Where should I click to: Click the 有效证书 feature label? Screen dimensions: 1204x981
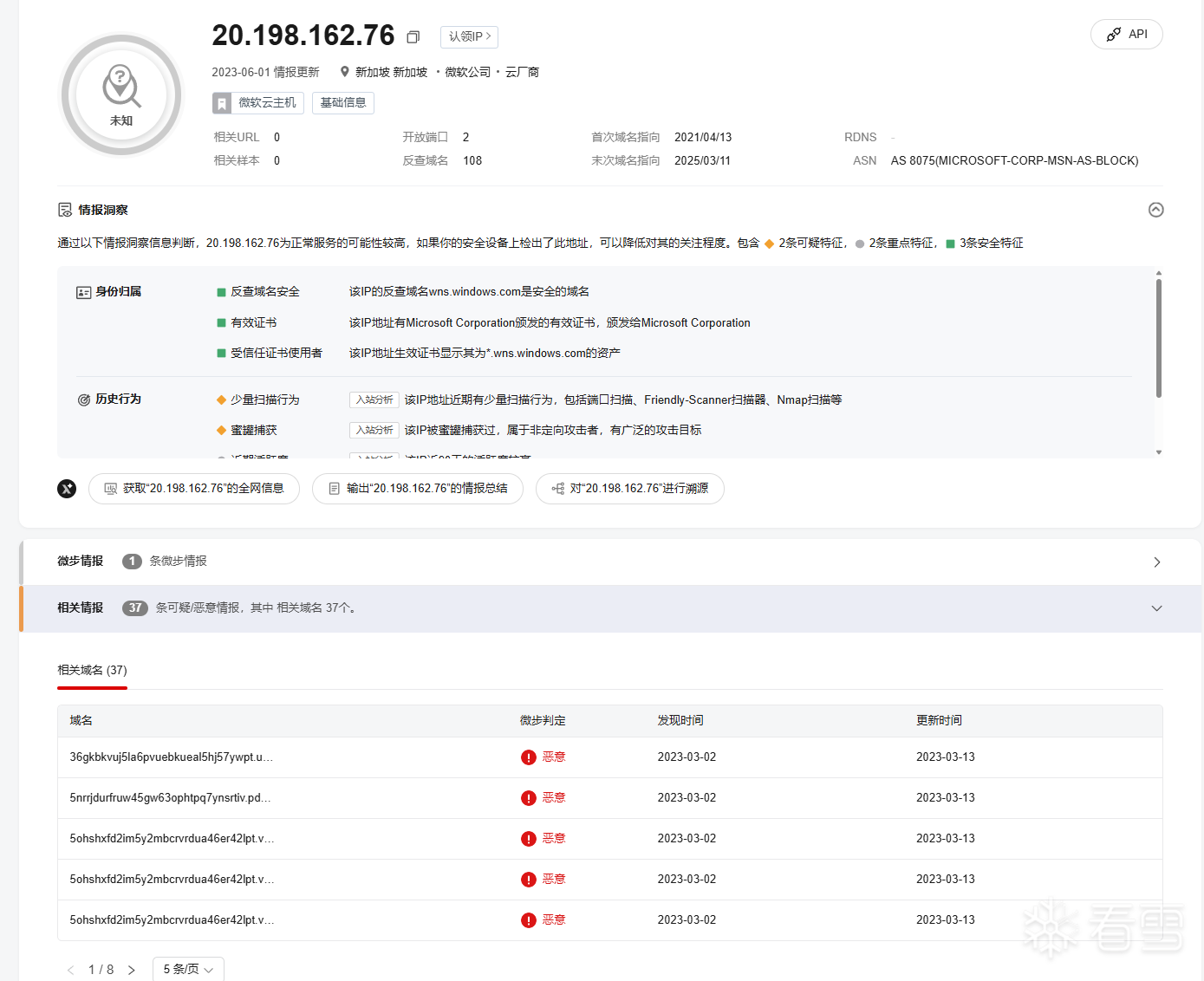254,323
